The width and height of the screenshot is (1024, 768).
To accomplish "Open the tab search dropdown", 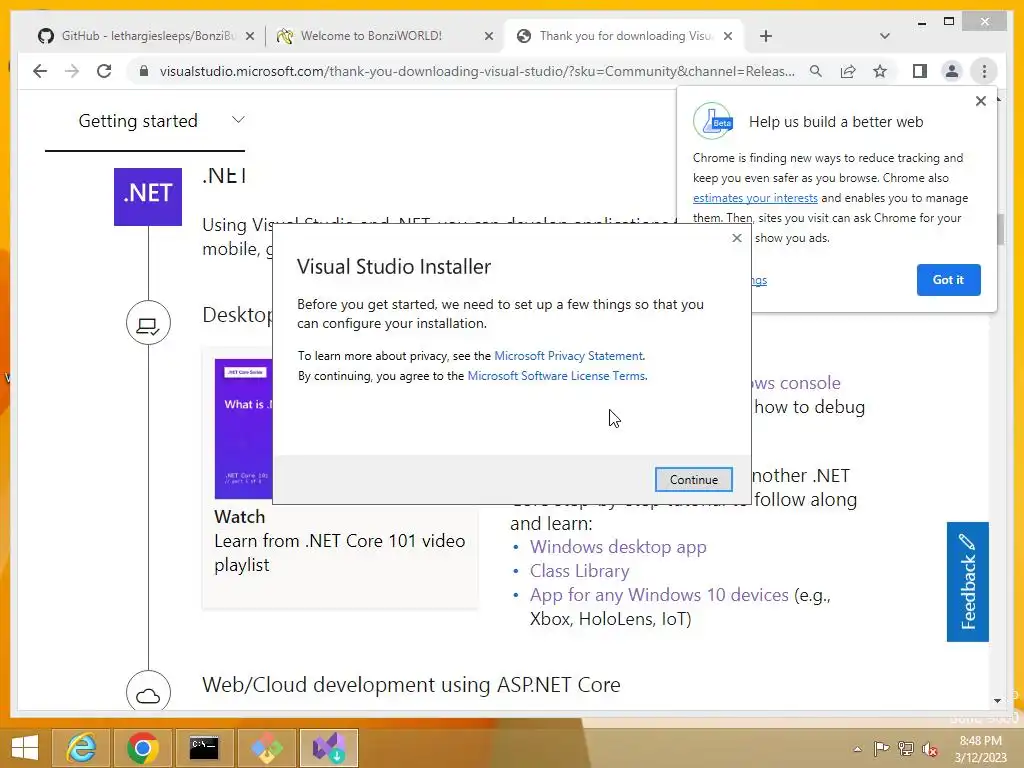I will pos(885,36).
